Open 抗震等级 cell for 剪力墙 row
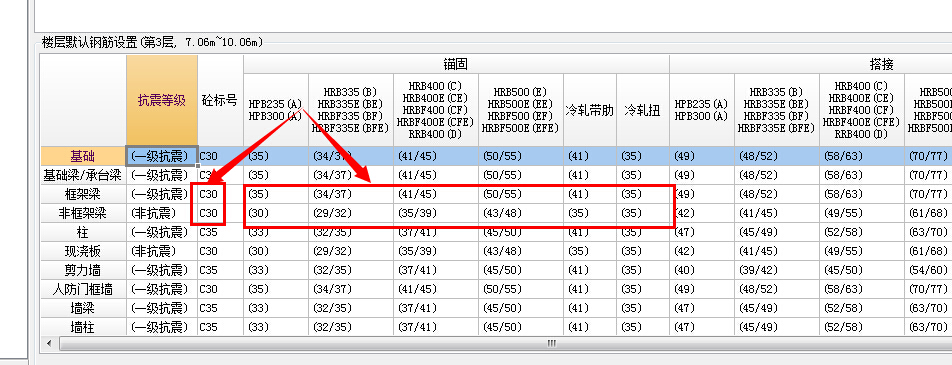This screenshot has height=365, width=952. 162,270
